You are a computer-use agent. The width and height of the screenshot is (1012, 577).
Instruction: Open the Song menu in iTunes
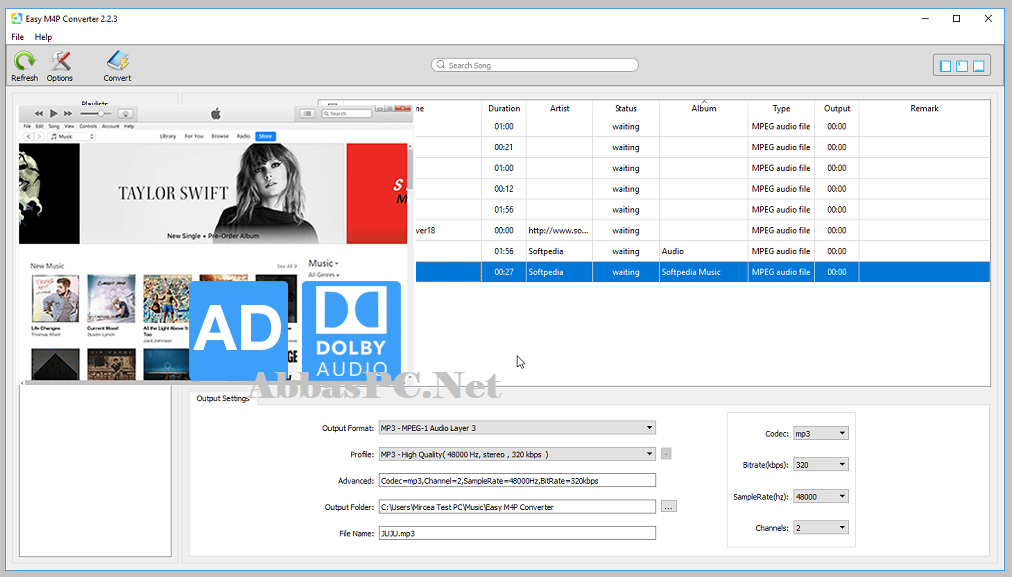tap(54, 127)
